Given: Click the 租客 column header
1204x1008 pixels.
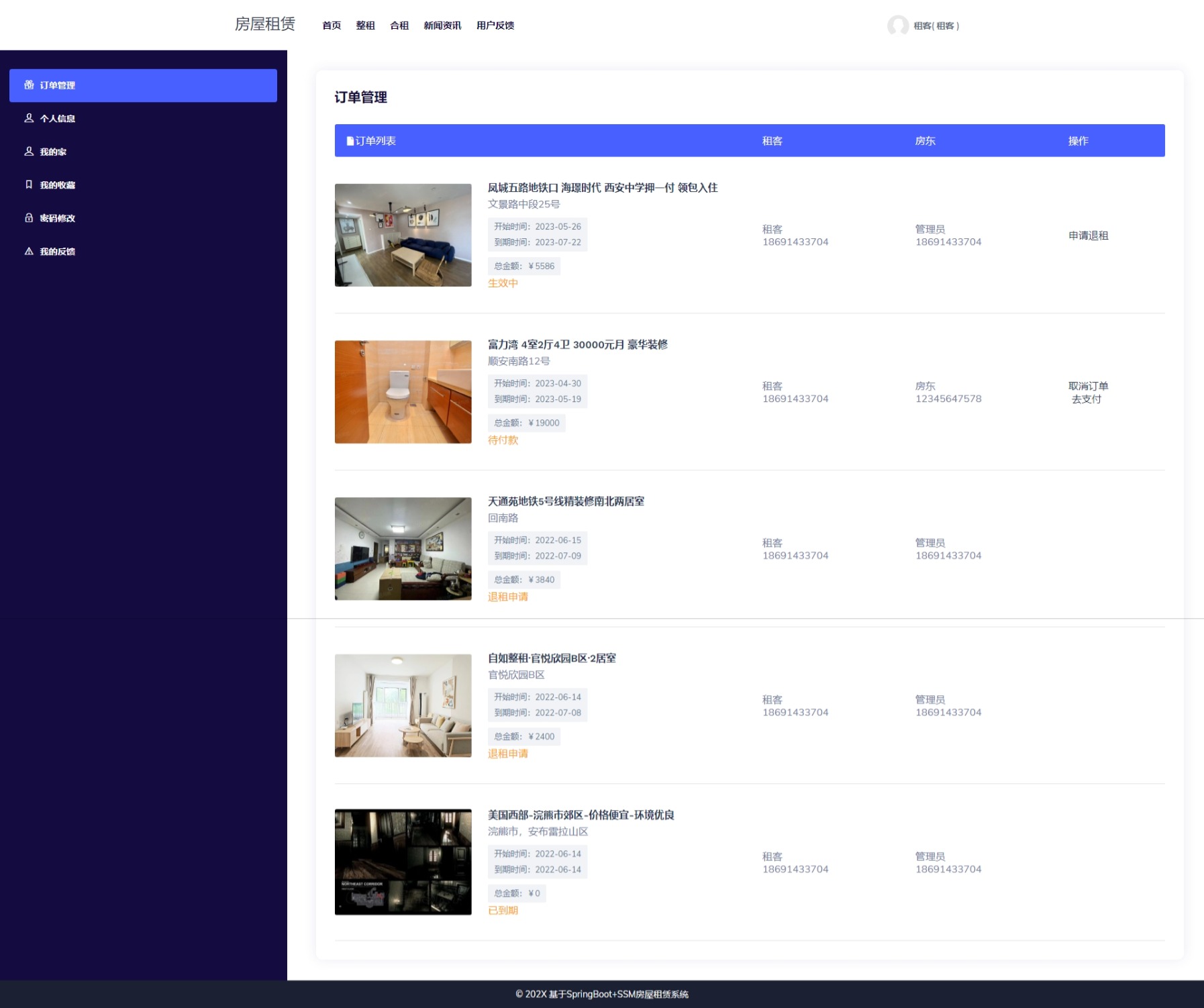Looking at the screenshot, I should (772, 141).
